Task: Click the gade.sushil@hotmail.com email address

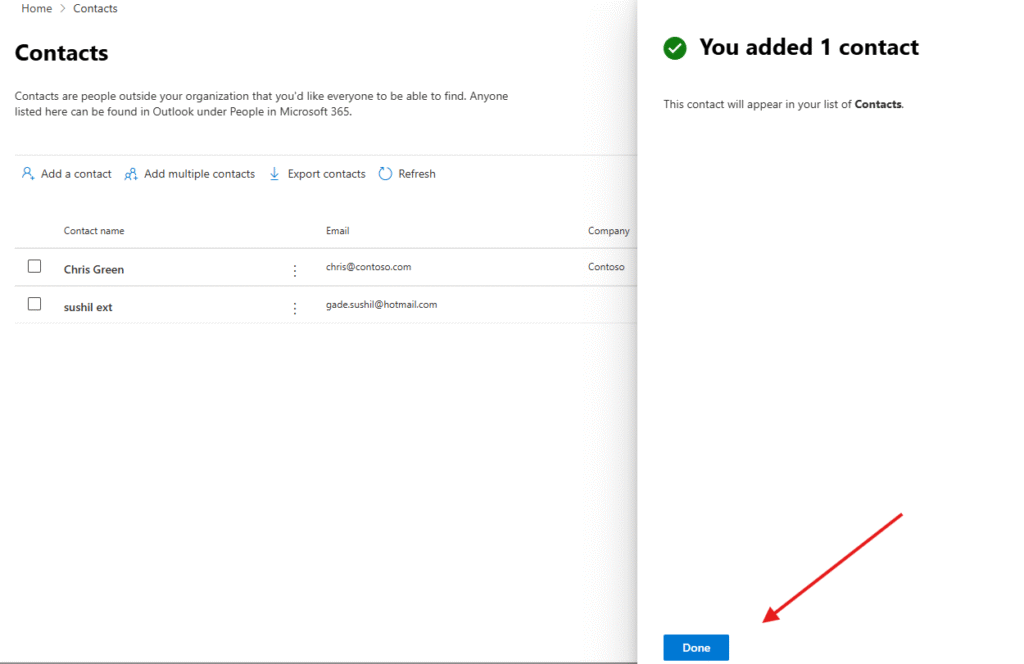Action: pos(381,305)
